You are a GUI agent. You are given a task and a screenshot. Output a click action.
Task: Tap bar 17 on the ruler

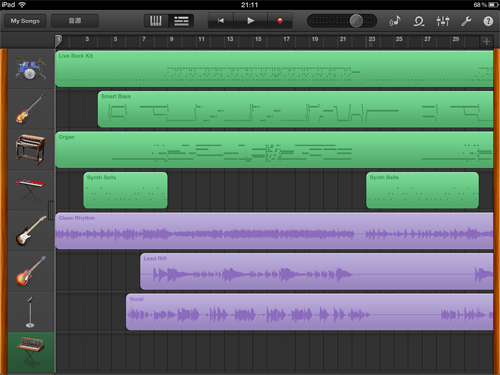click(x=286, y=39)
